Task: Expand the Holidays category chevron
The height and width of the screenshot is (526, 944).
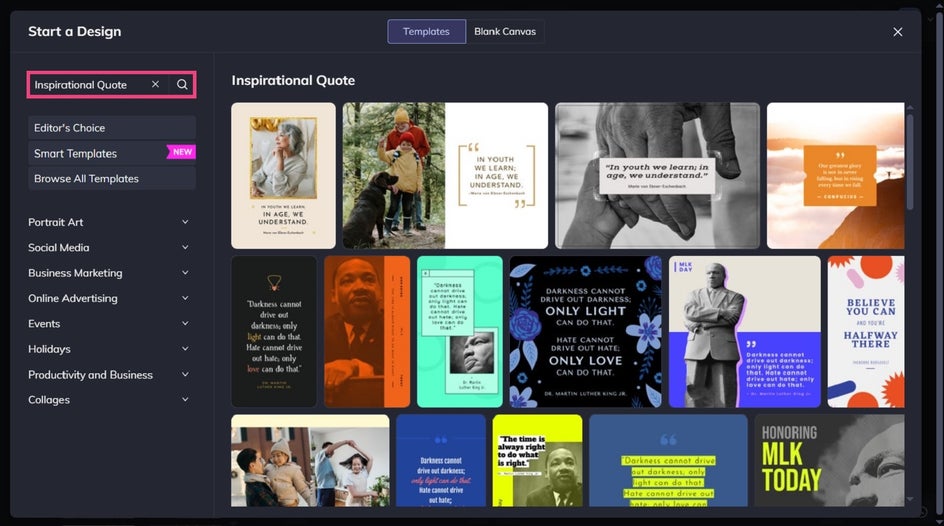Action: [185, 348]
